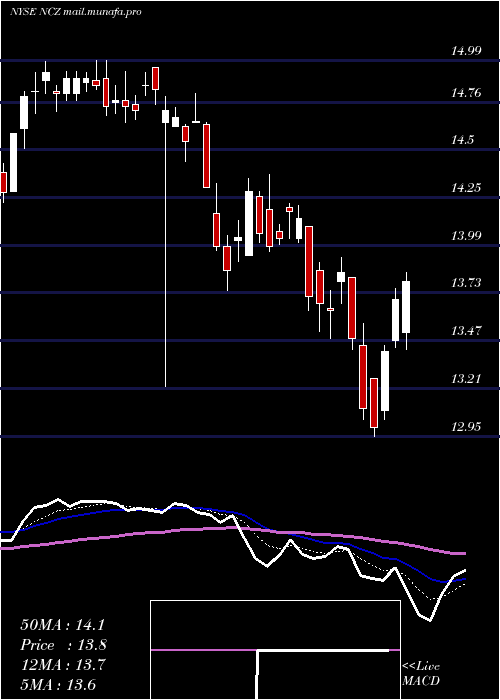Click the Price : 13.8 readout
Image resolution: width=500 pixels, height=700 pixels.
coord(63,645)
